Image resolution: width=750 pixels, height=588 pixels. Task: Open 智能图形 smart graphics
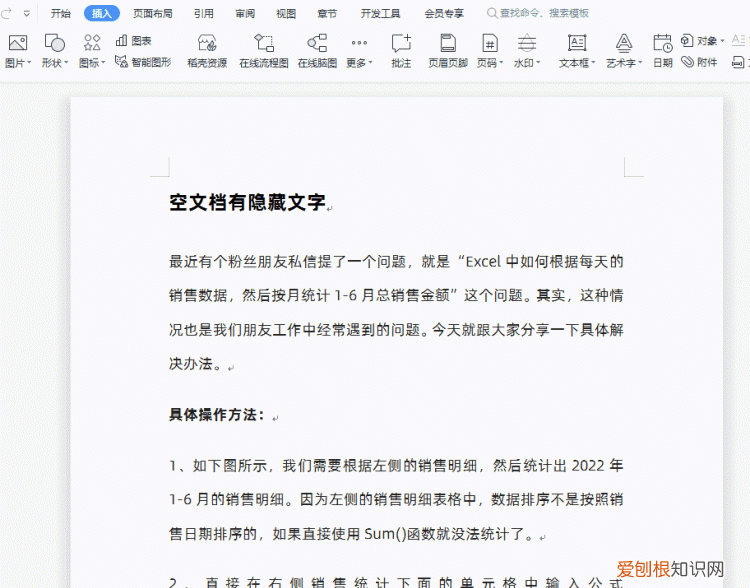click(x=143, y=62)
